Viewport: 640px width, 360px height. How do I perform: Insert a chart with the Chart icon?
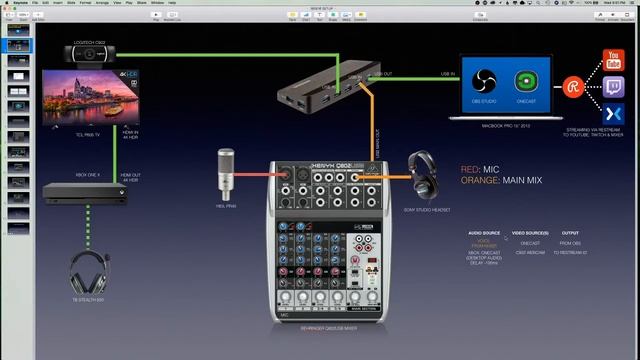[306, 16]
